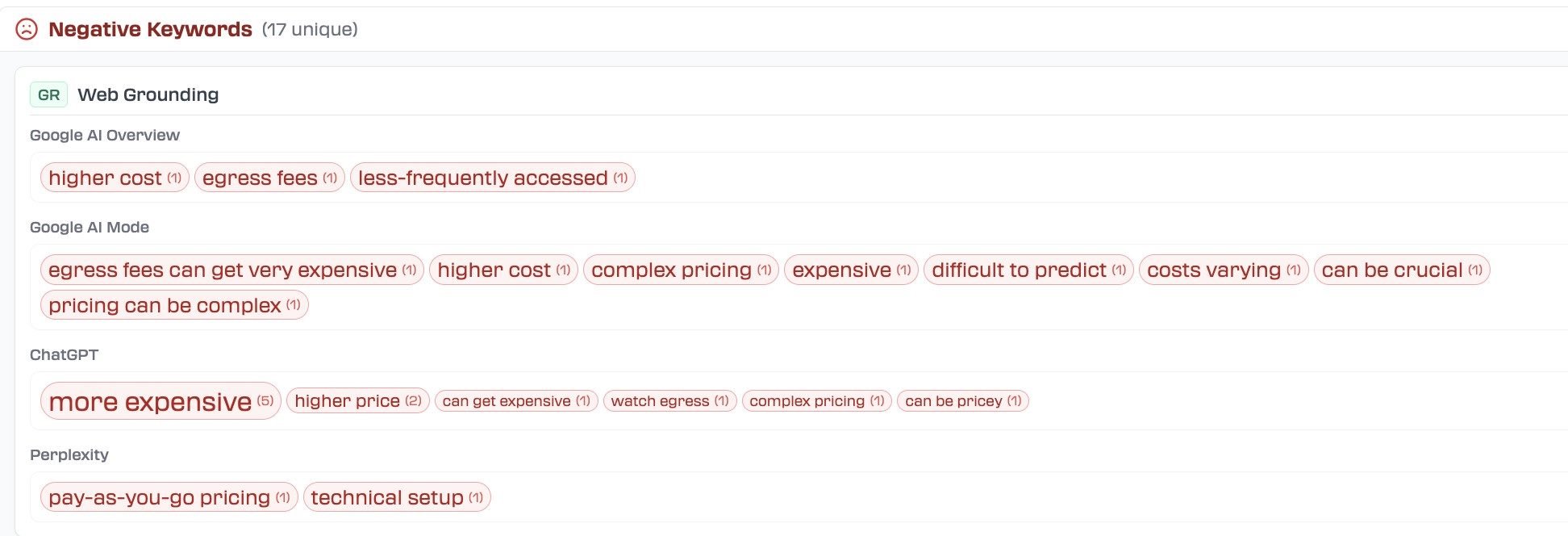
Task: Click the 'pay-as-you-go pricing' keyword chip
Action: coord(168,497)
